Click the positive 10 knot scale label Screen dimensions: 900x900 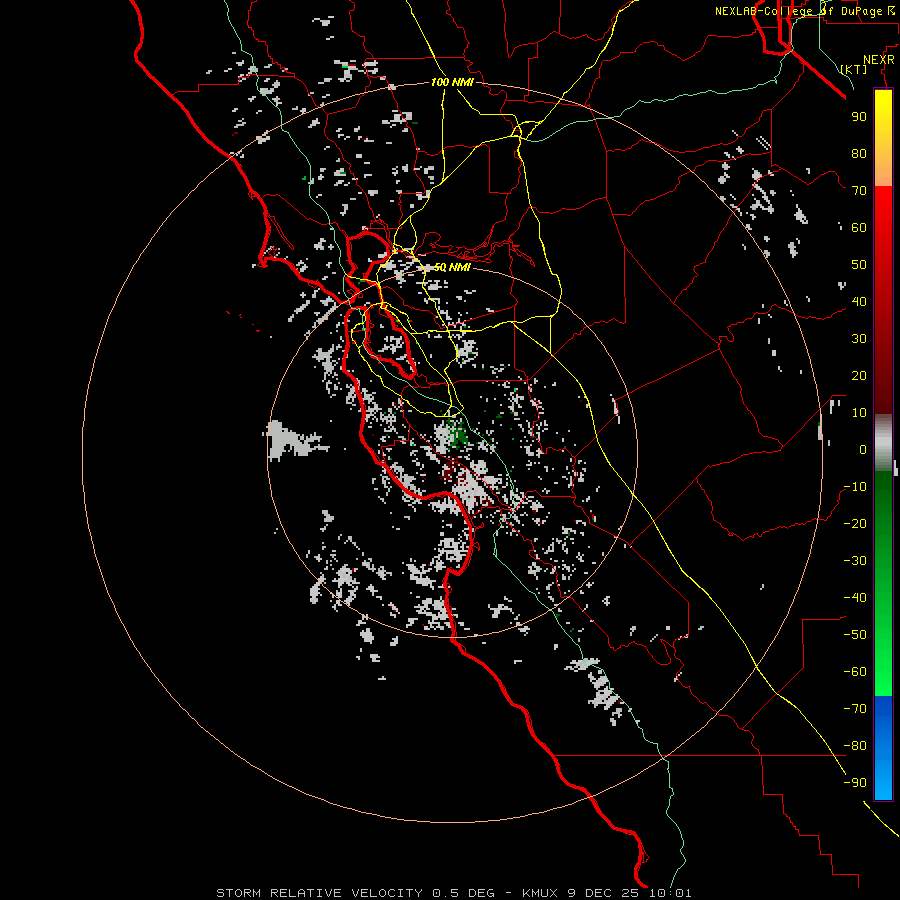point(859,413)
